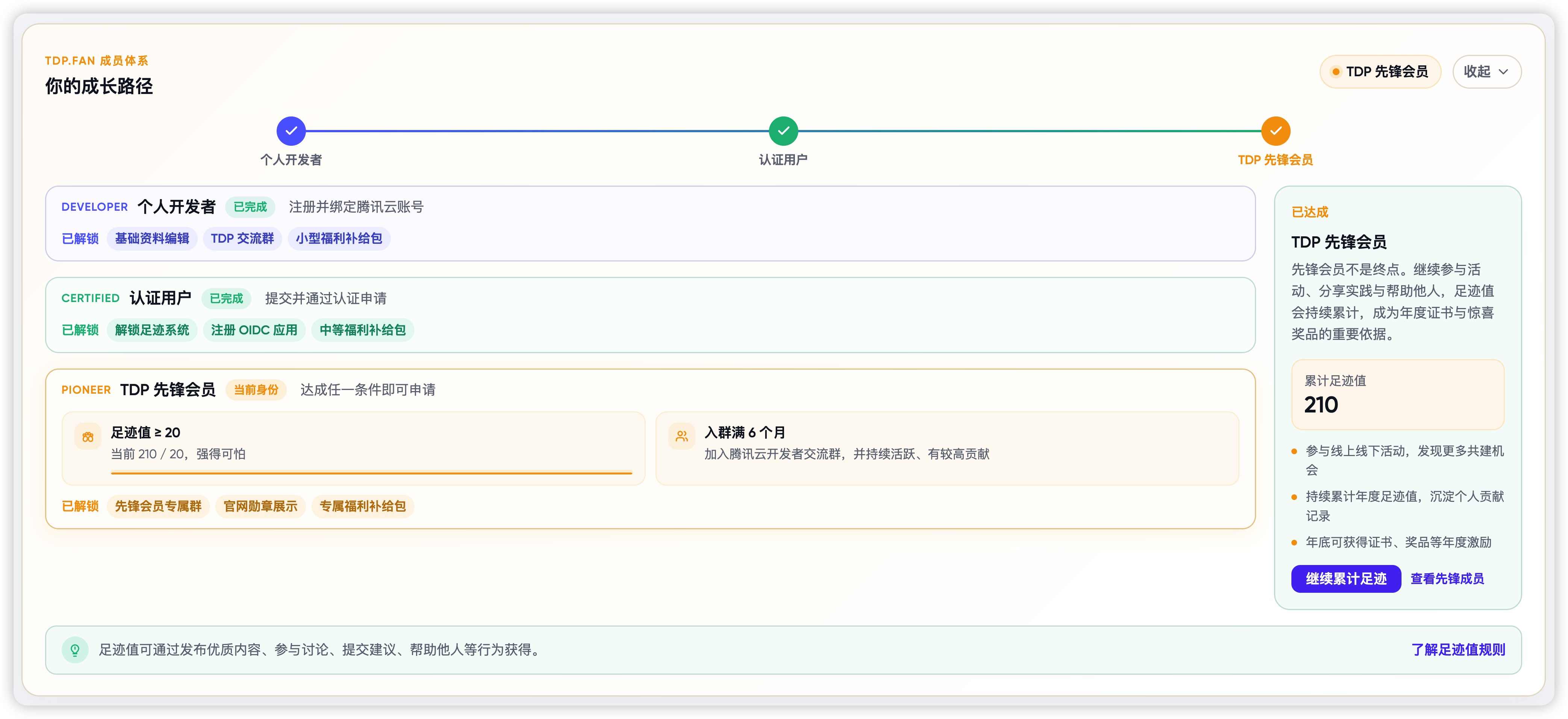Click the 注册 OIDC 应用 tag
Viewport: 1568px width, 719px height.
pos(254,330)
